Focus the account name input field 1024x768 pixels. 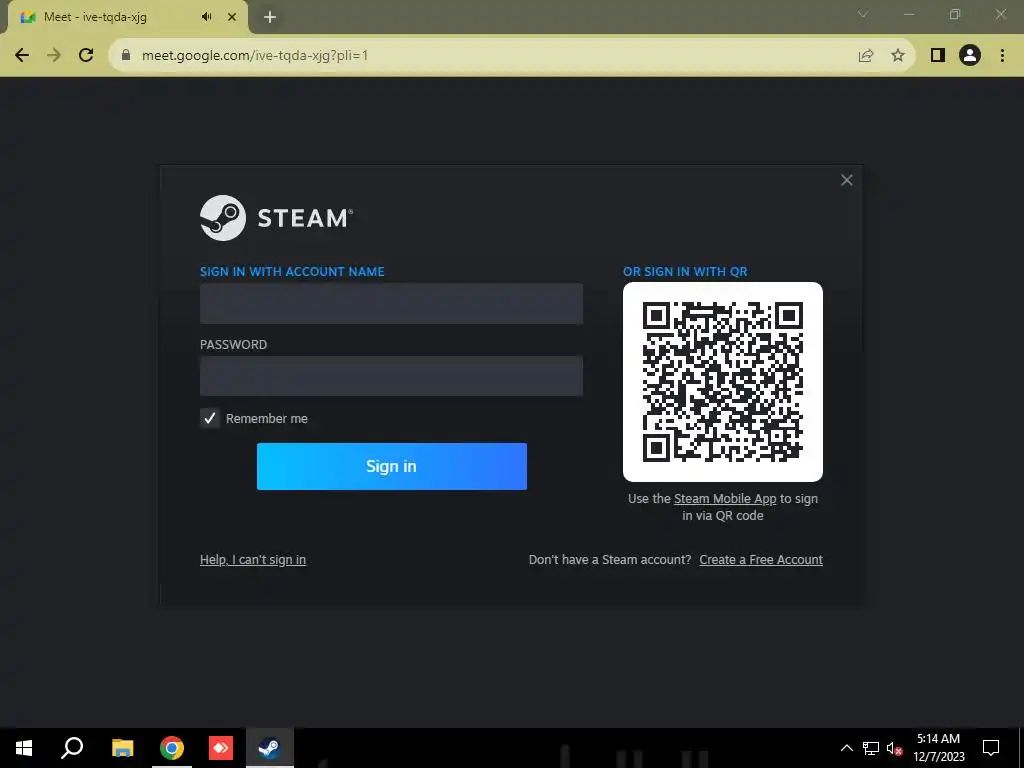(x=391, y=303)
